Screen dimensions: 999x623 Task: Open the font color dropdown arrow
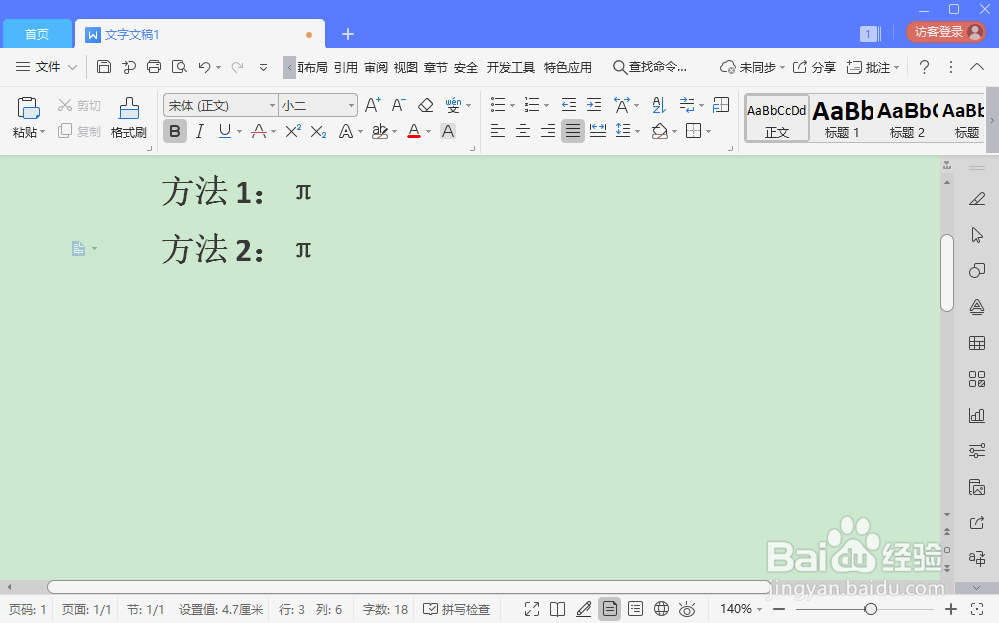pos(428,130)
